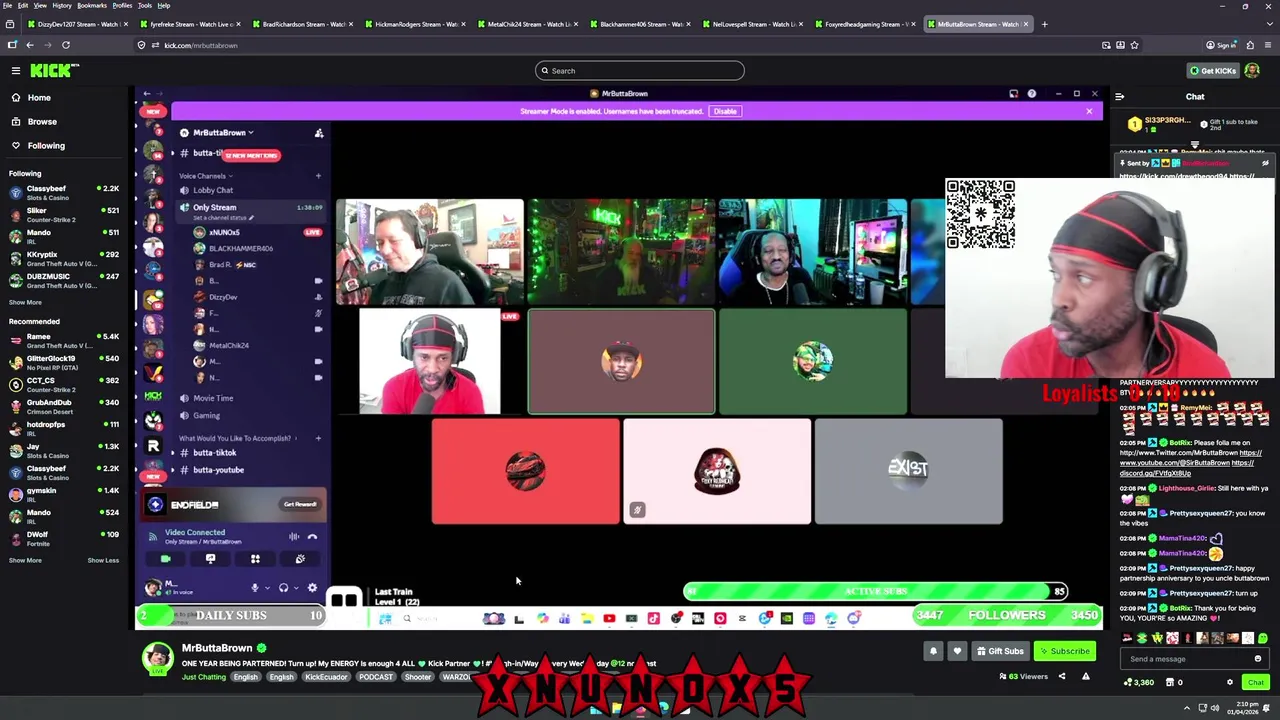Report the stream via the warning triangle icon
1280x720 pixels.
coord(1085,676)
